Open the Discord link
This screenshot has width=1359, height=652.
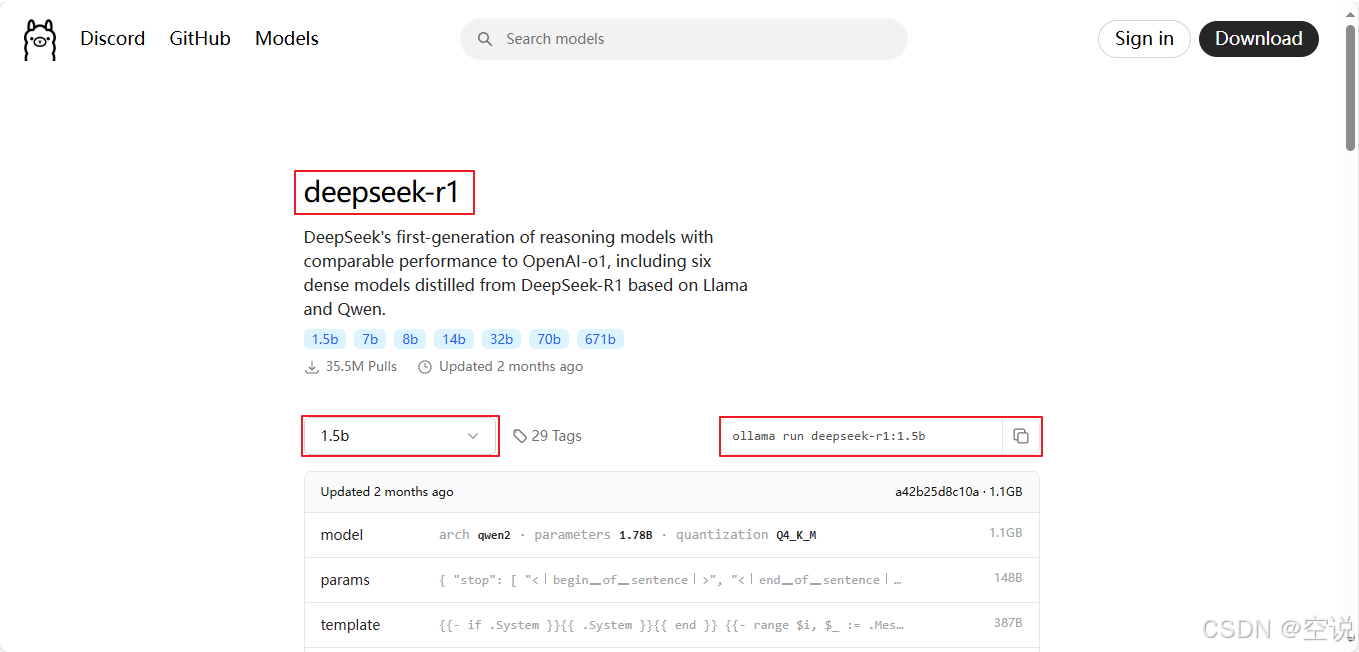click(x=112, y=39)
